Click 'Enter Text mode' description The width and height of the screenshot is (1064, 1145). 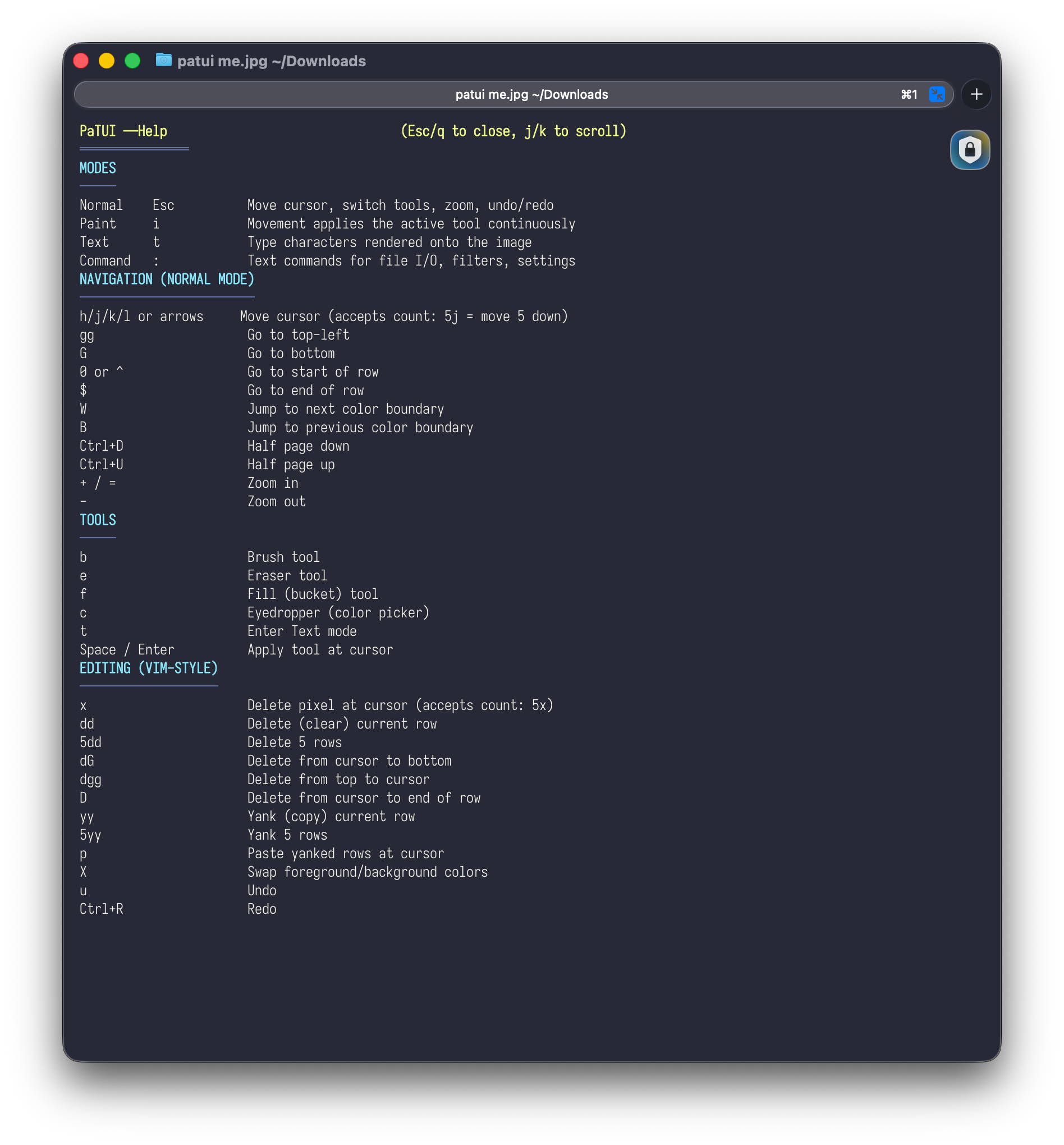click(302, 631)
